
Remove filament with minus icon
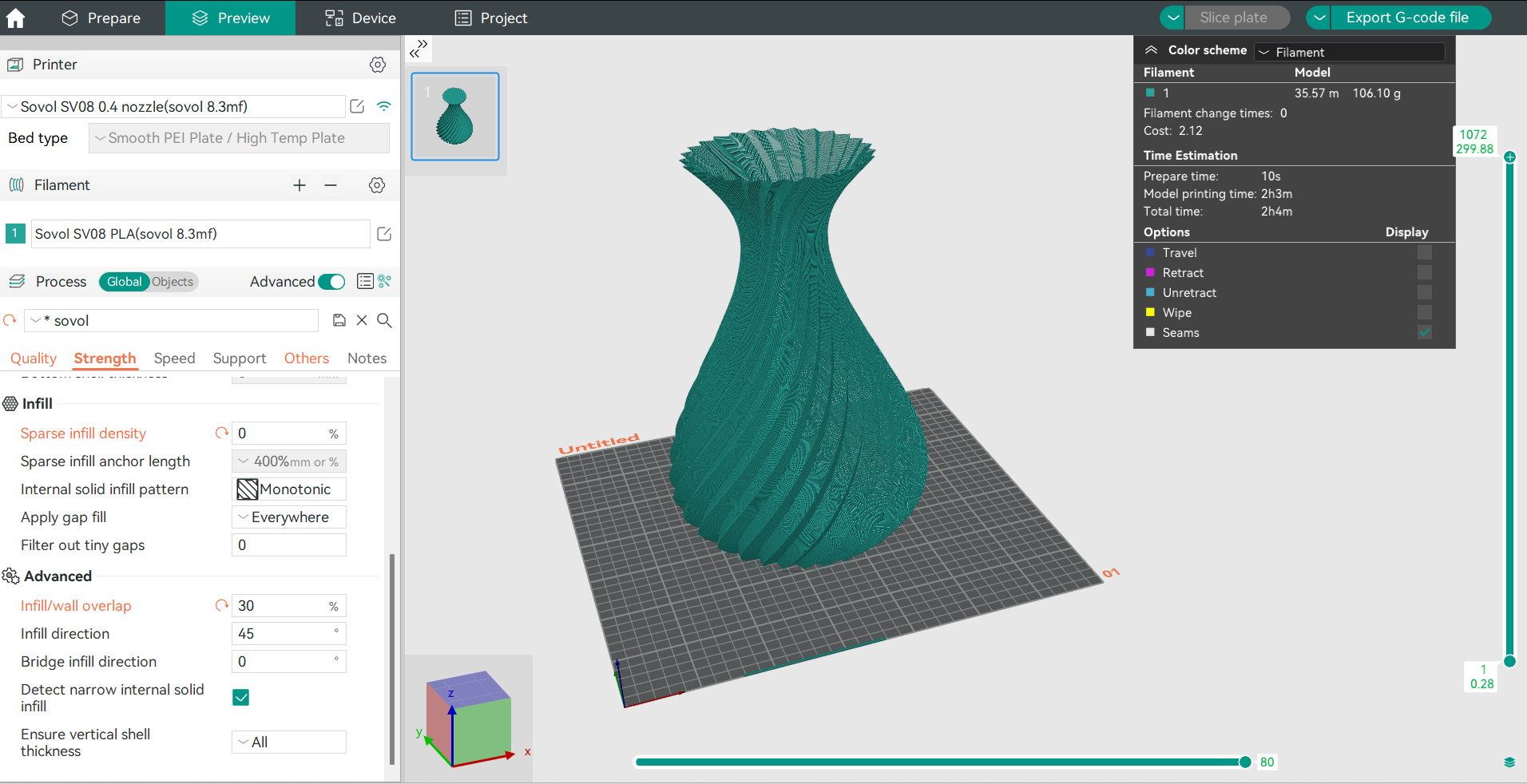pyautogui.click(x=331, y=185)
